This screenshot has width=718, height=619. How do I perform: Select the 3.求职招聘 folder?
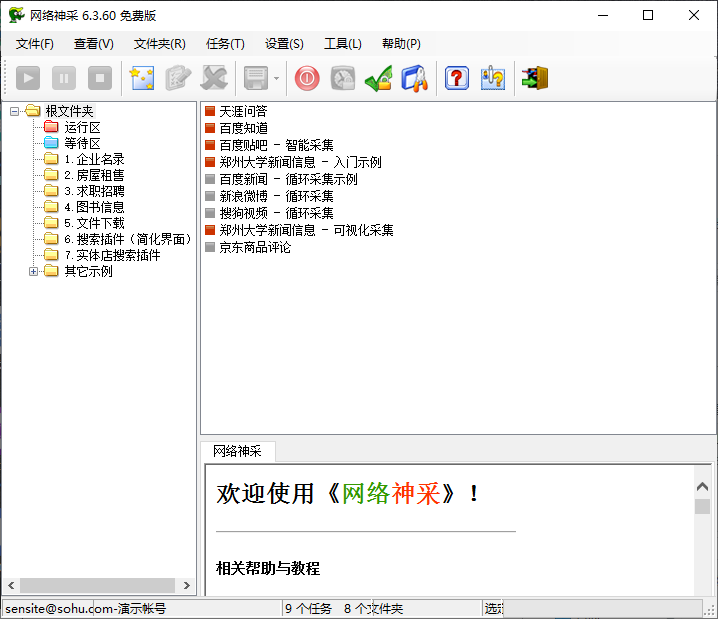point(94,191)
